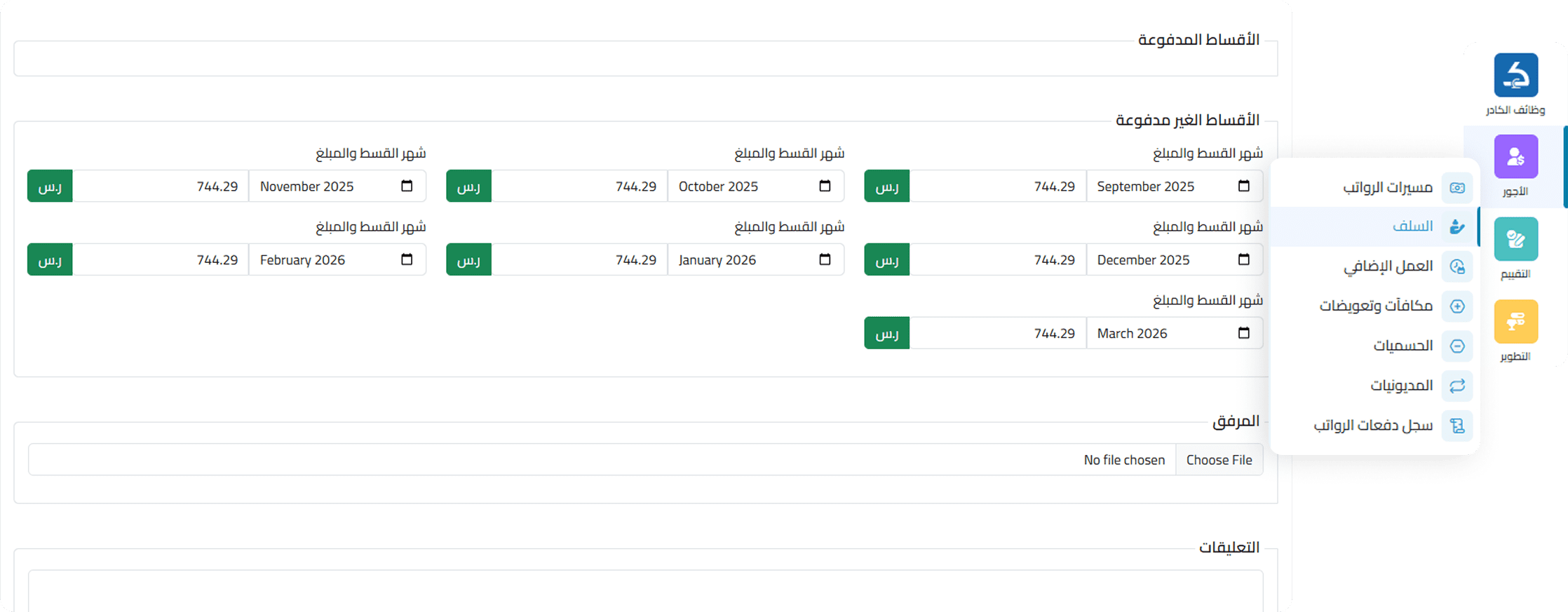Open the teal التقييم sidebar icon
1568x612 pixels.
[1515, 239]
